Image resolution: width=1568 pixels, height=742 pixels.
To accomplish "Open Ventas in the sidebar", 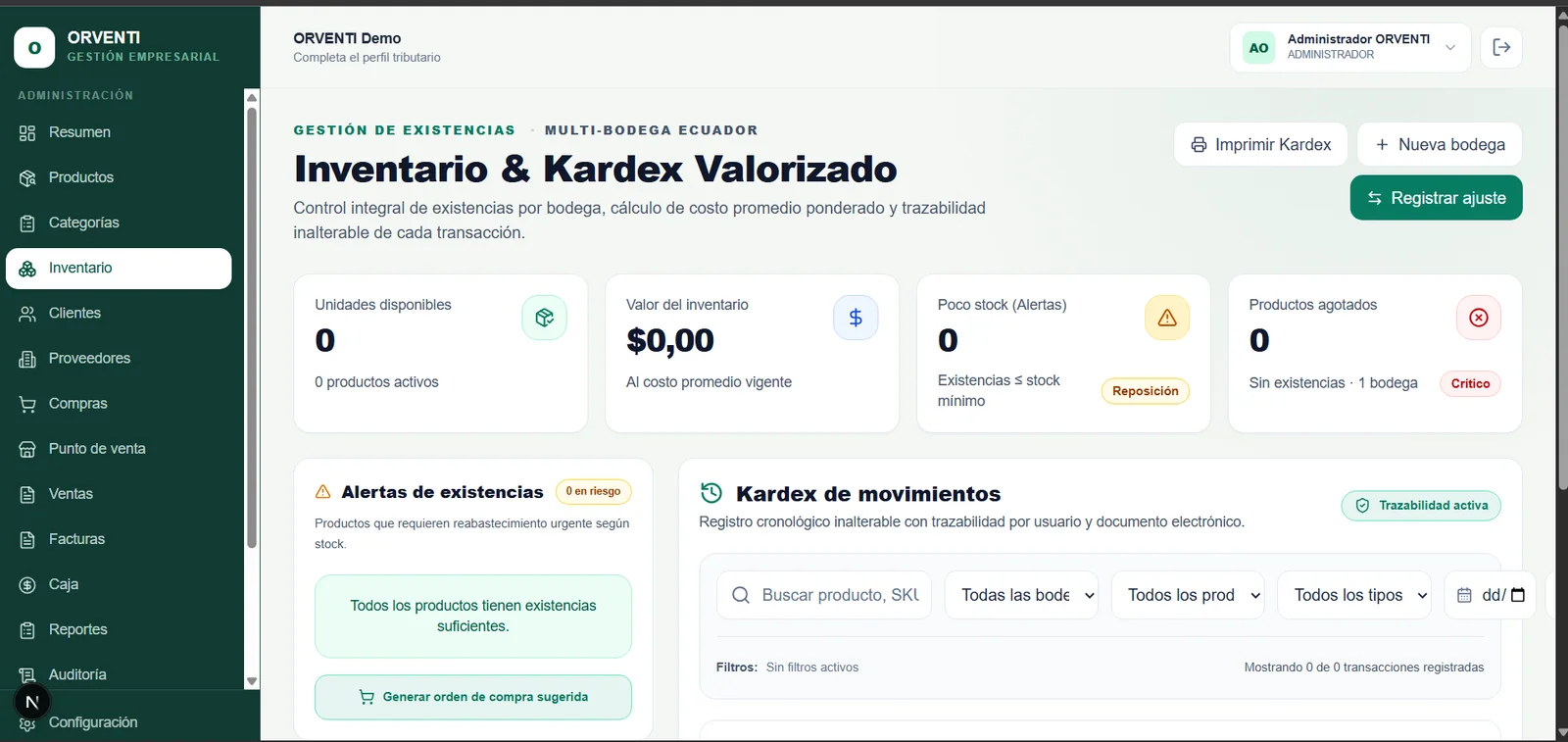I will click(119, 494).
